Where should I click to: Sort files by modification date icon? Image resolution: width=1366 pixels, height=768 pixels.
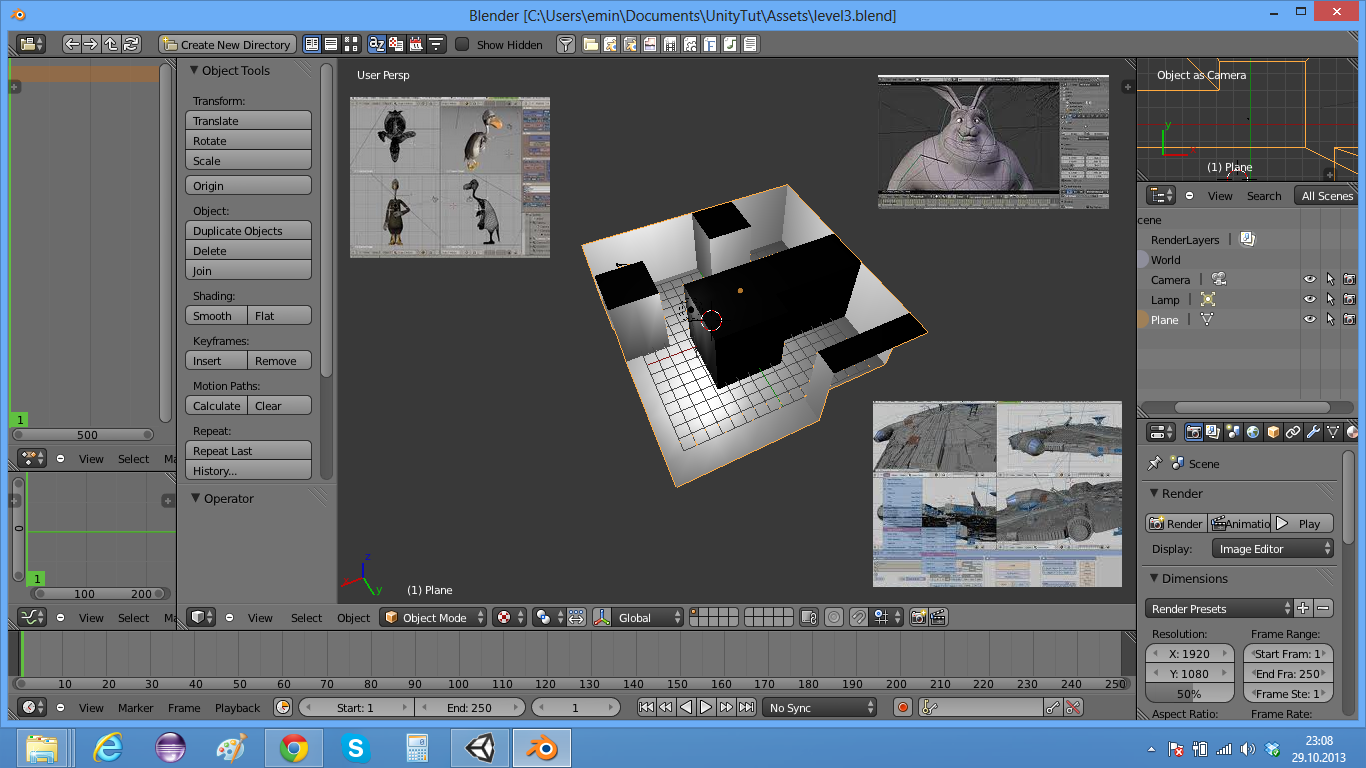coord(416,44)
